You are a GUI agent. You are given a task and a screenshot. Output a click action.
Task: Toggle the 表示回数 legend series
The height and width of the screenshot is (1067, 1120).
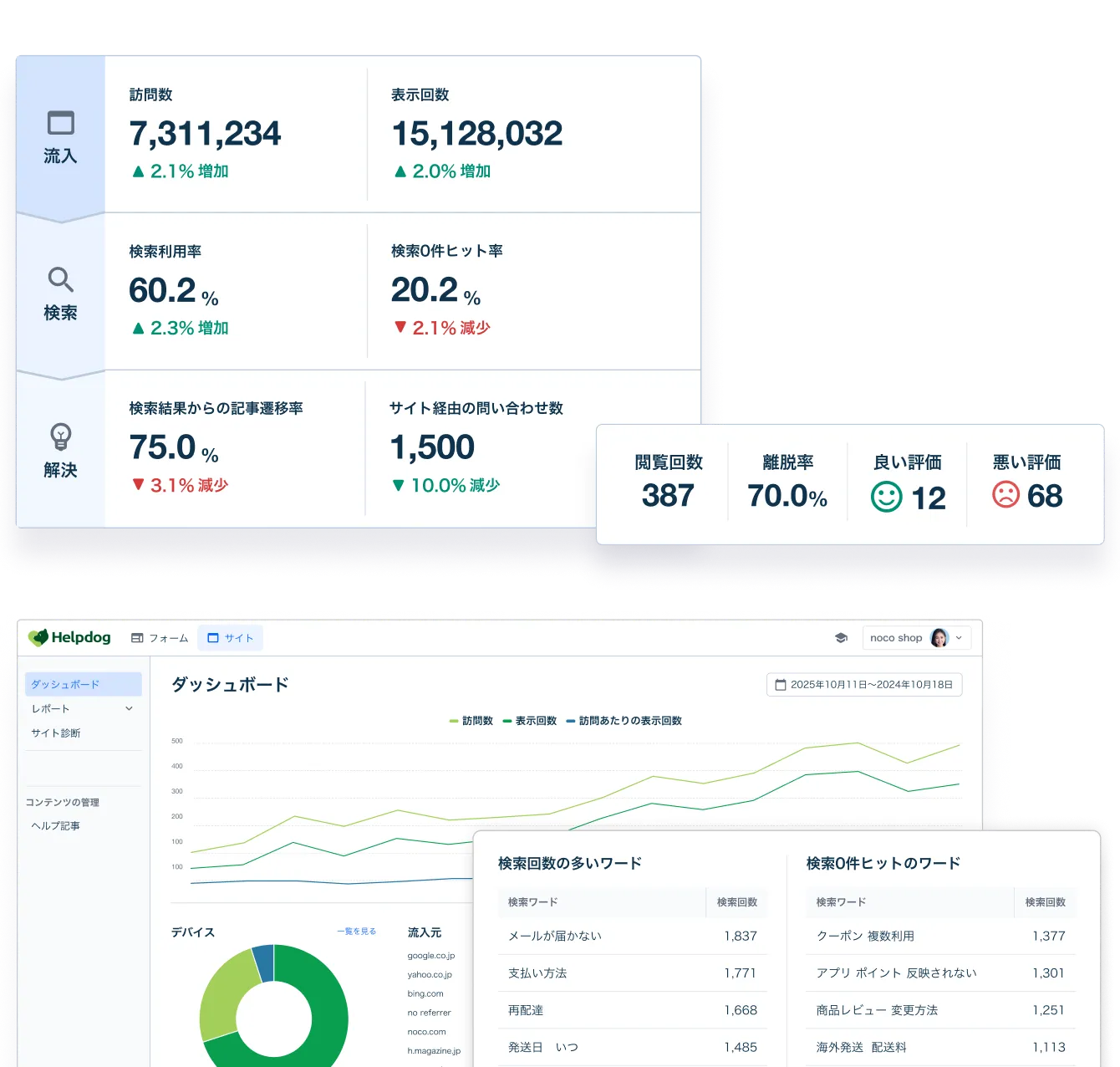(530, 721)
